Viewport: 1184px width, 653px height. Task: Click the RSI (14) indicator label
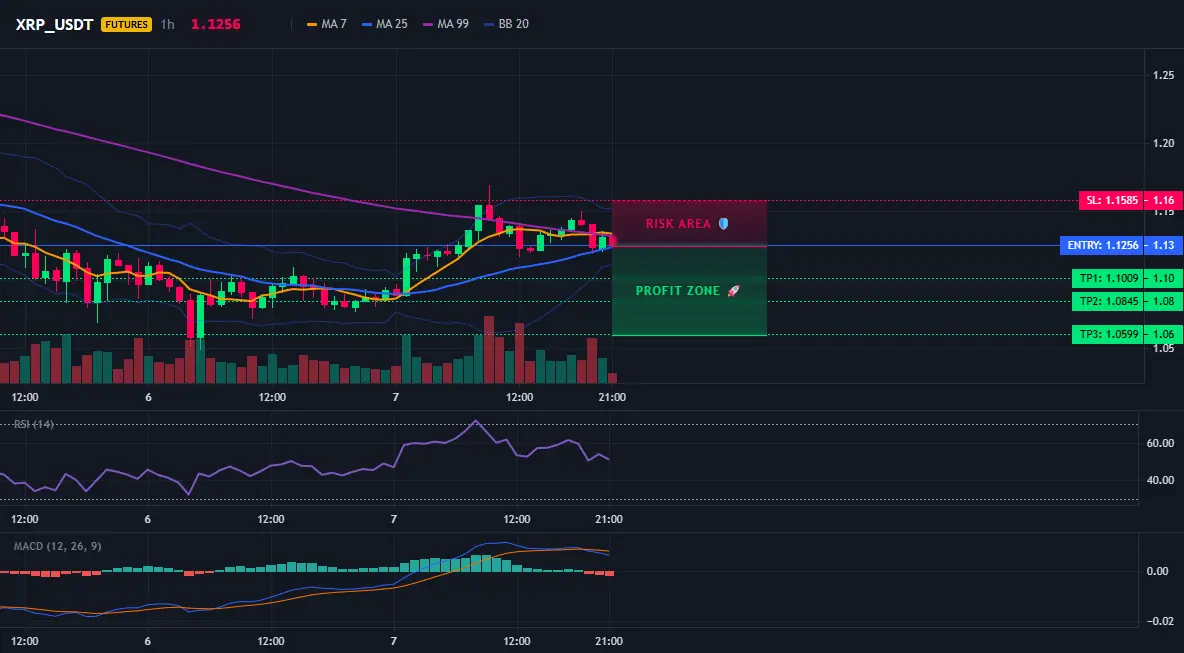pos(34,424)
